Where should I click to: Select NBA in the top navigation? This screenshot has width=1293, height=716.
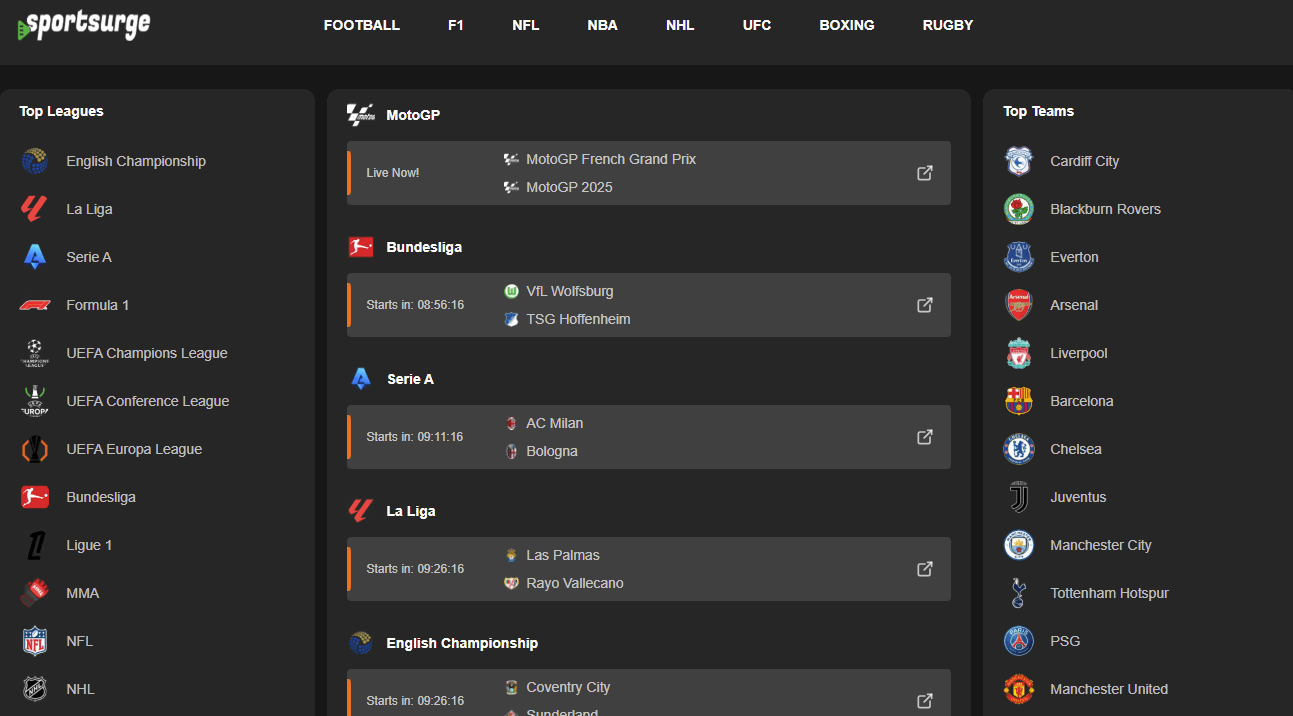click(603, 25)
